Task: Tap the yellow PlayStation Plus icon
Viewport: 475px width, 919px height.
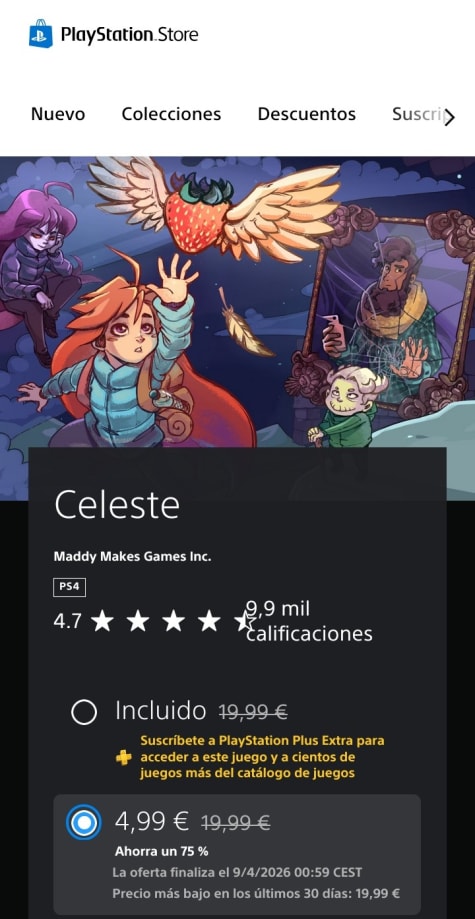Action: tap(123, 757)
